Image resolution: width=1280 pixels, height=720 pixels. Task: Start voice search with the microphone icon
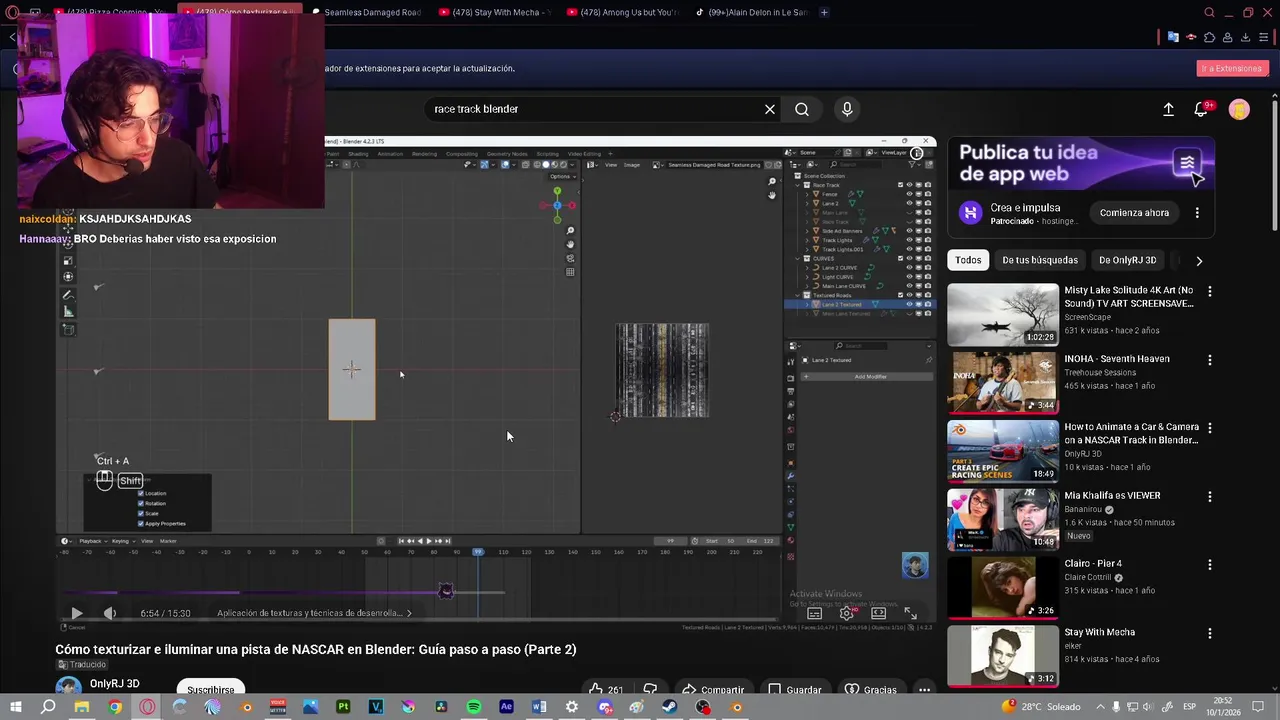click(847, 109)
